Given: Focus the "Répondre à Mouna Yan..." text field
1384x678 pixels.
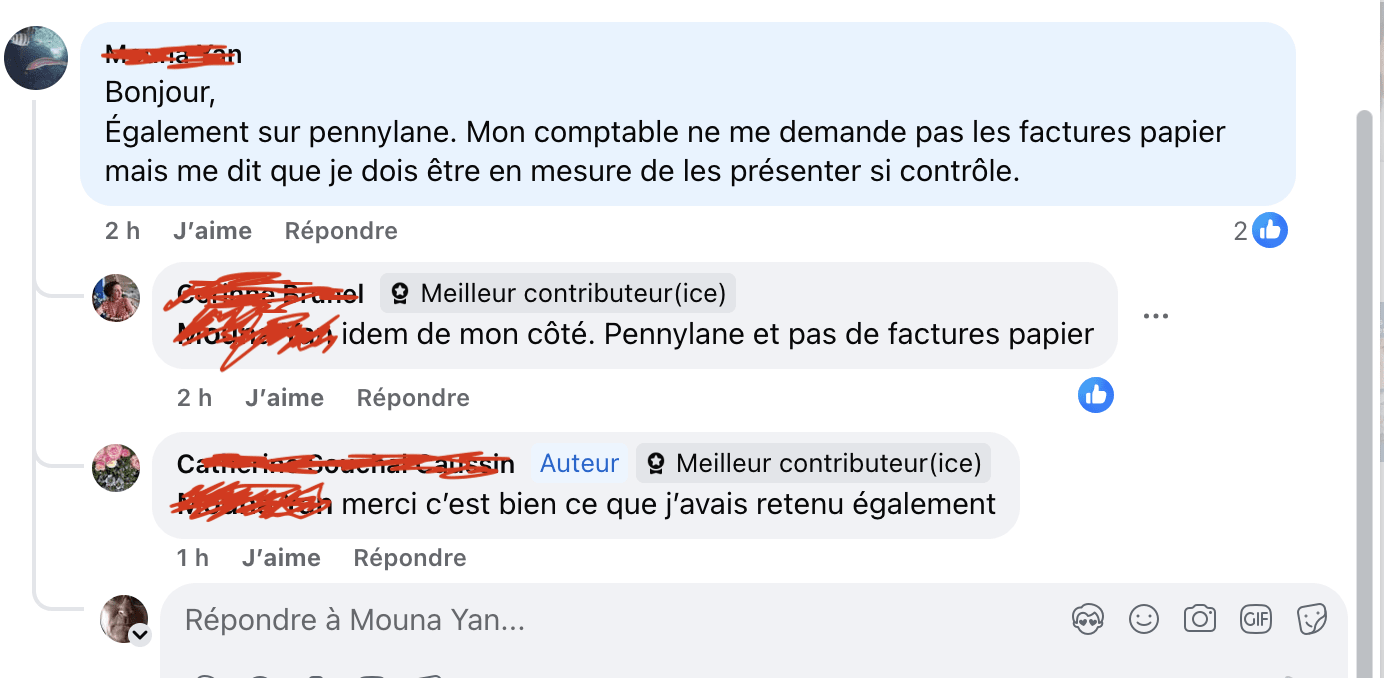Looking at the screenshot, I should 600,621.
